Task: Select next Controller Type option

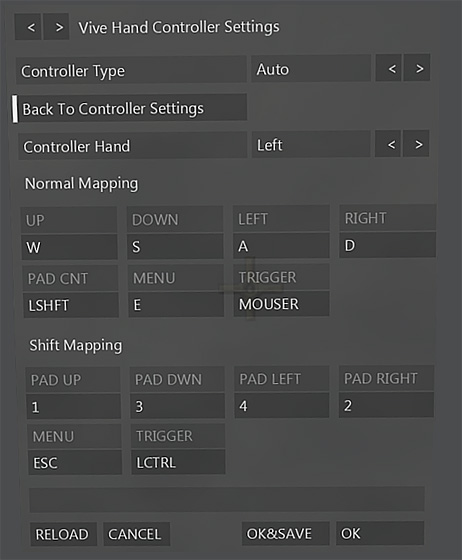Action: coord(417,68)
